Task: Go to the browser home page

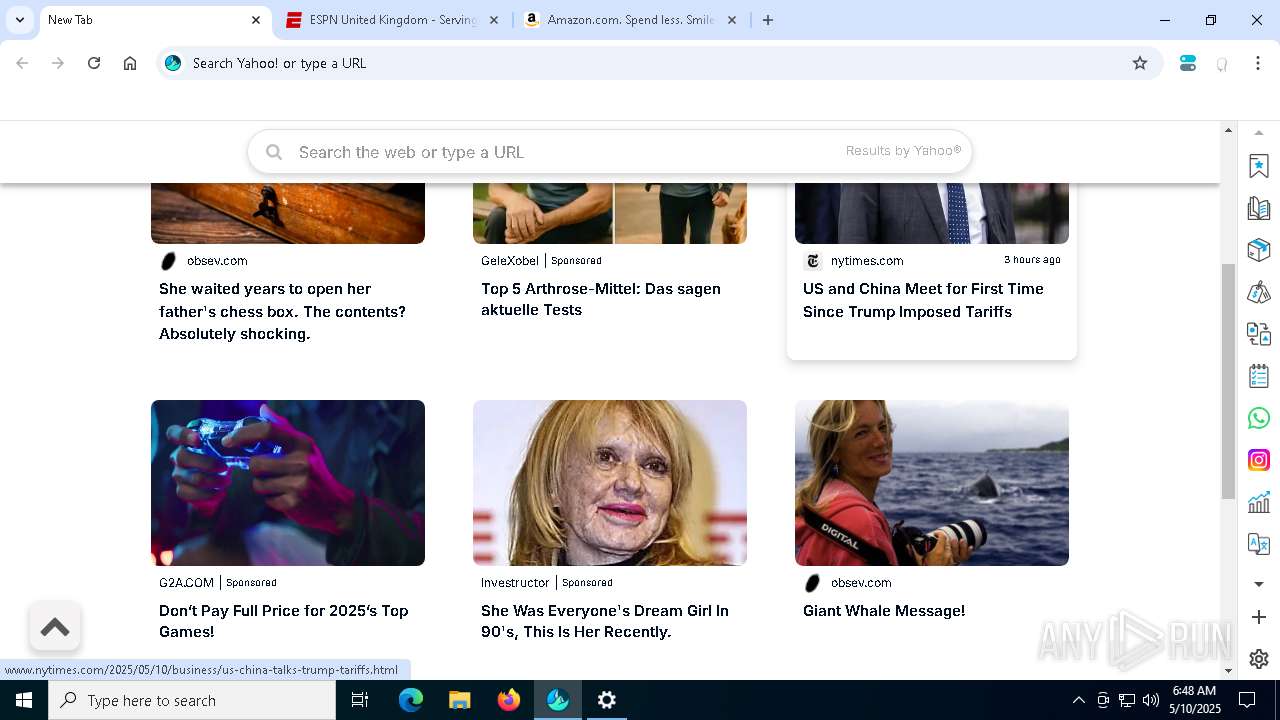Action: click(130, 63)
